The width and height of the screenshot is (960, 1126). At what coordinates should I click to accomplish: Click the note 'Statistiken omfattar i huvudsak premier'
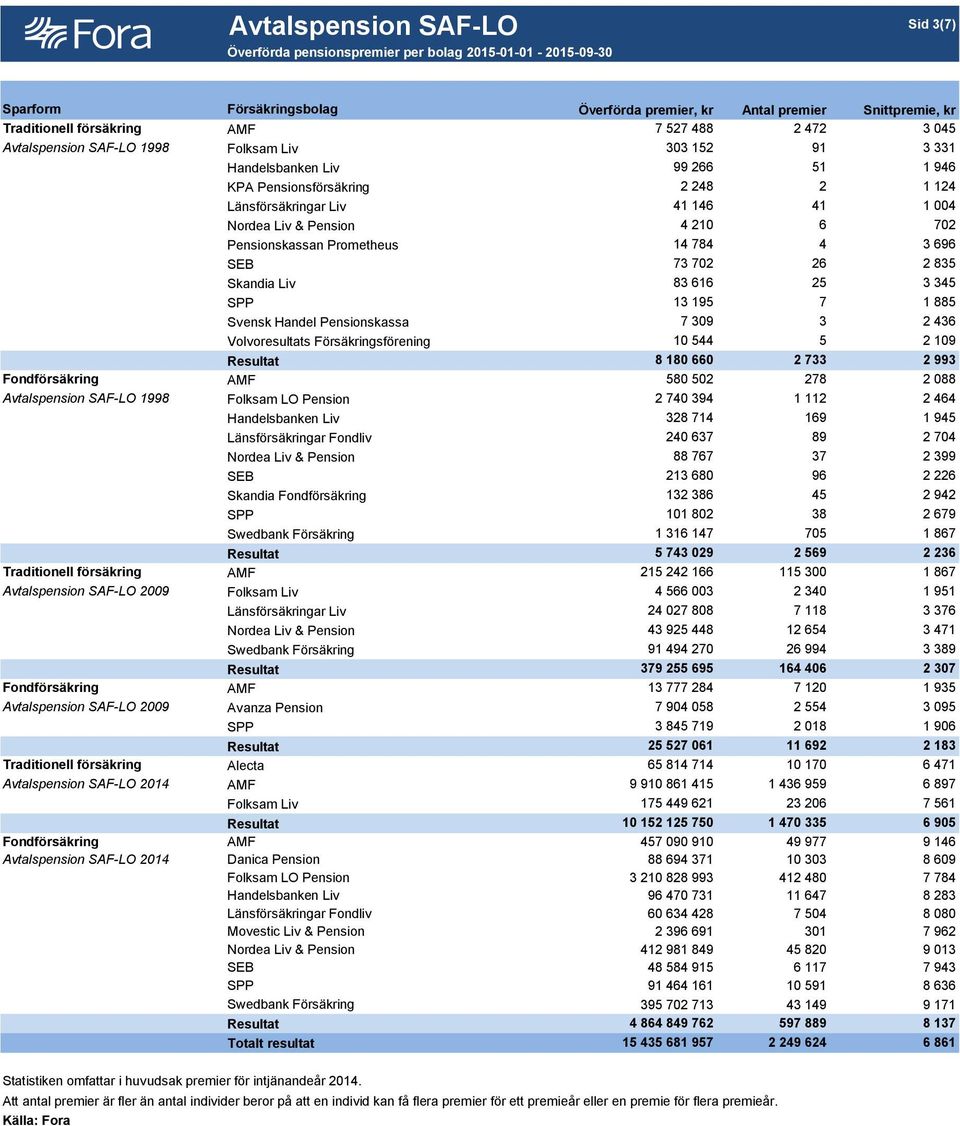(x=182, y=1081)
